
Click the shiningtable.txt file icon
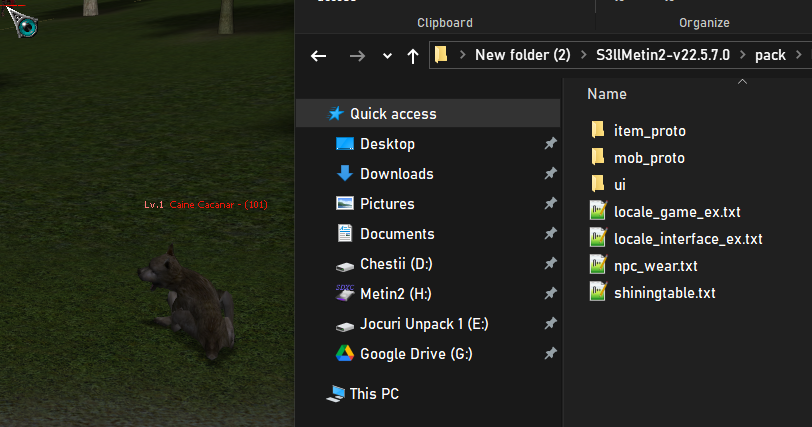coord(598,291)
